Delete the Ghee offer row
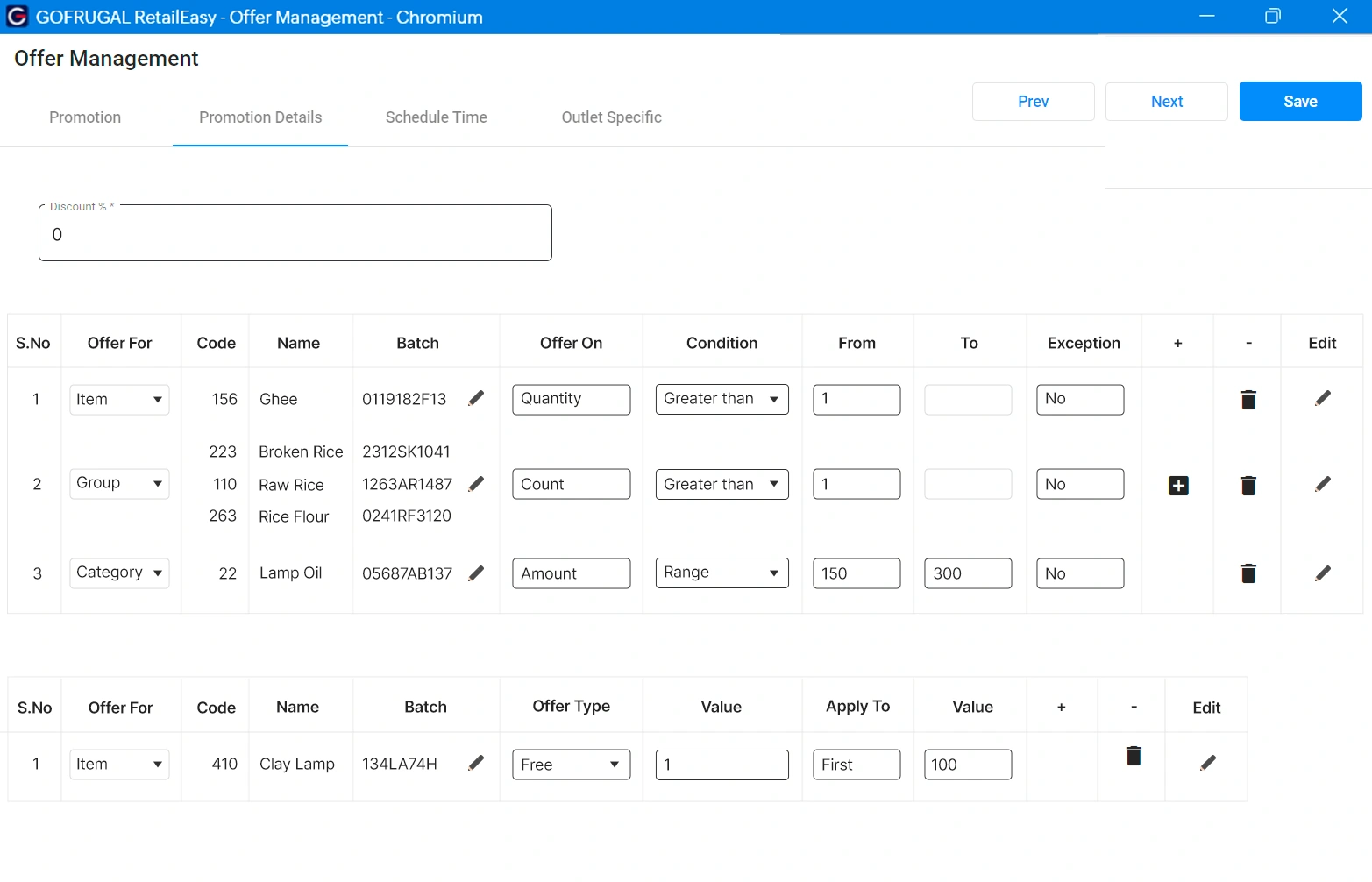1372x882 pixels. (1248, 399)
